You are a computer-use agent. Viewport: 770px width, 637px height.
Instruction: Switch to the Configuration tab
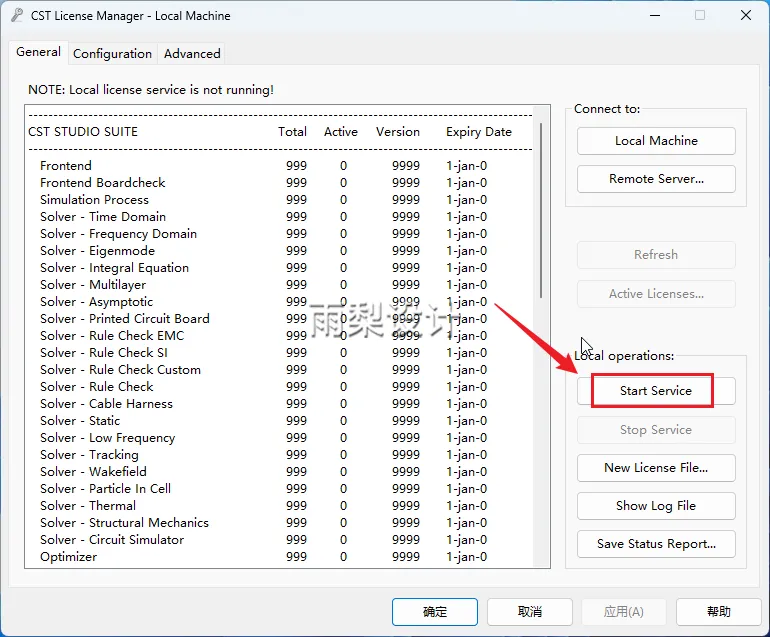pos(112,54)
